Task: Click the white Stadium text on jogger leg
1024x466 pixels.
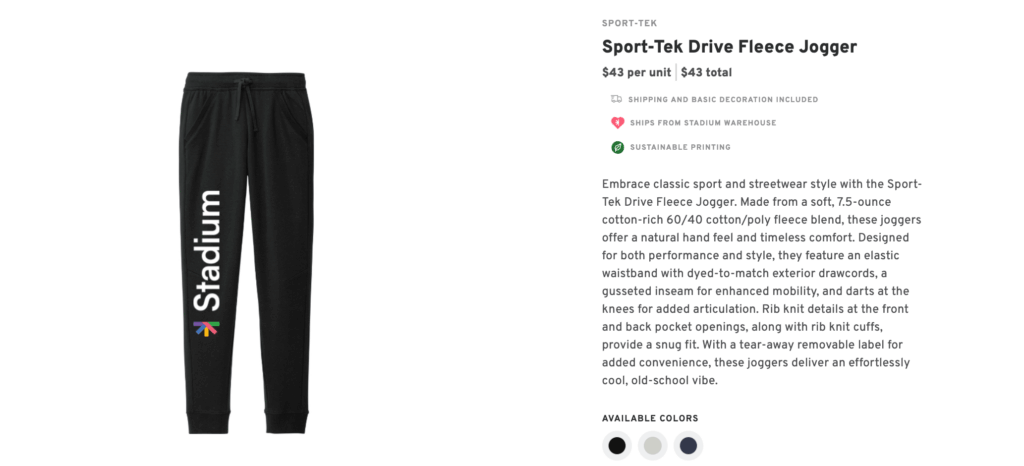Action: tap(207, 250)
